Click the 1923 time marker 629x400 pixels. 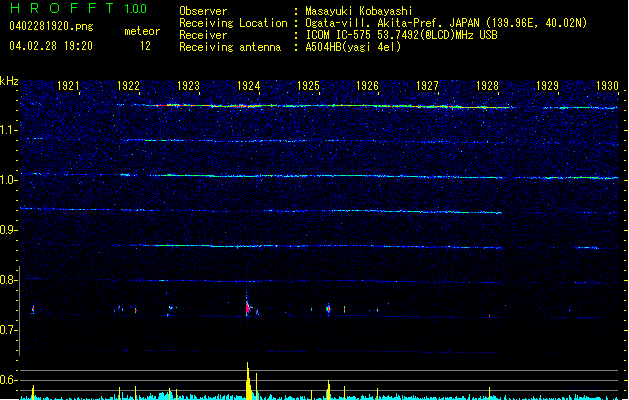click(188, 86)
